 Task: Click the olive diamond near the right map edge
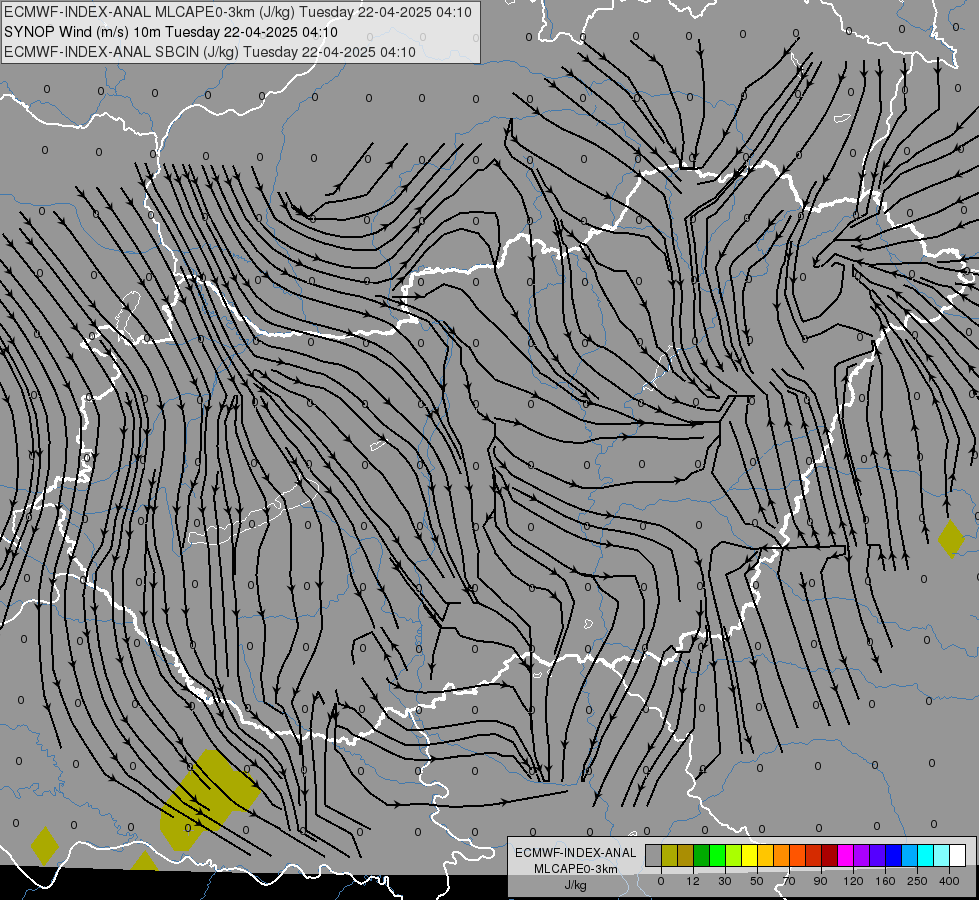(x=951, y=539)
